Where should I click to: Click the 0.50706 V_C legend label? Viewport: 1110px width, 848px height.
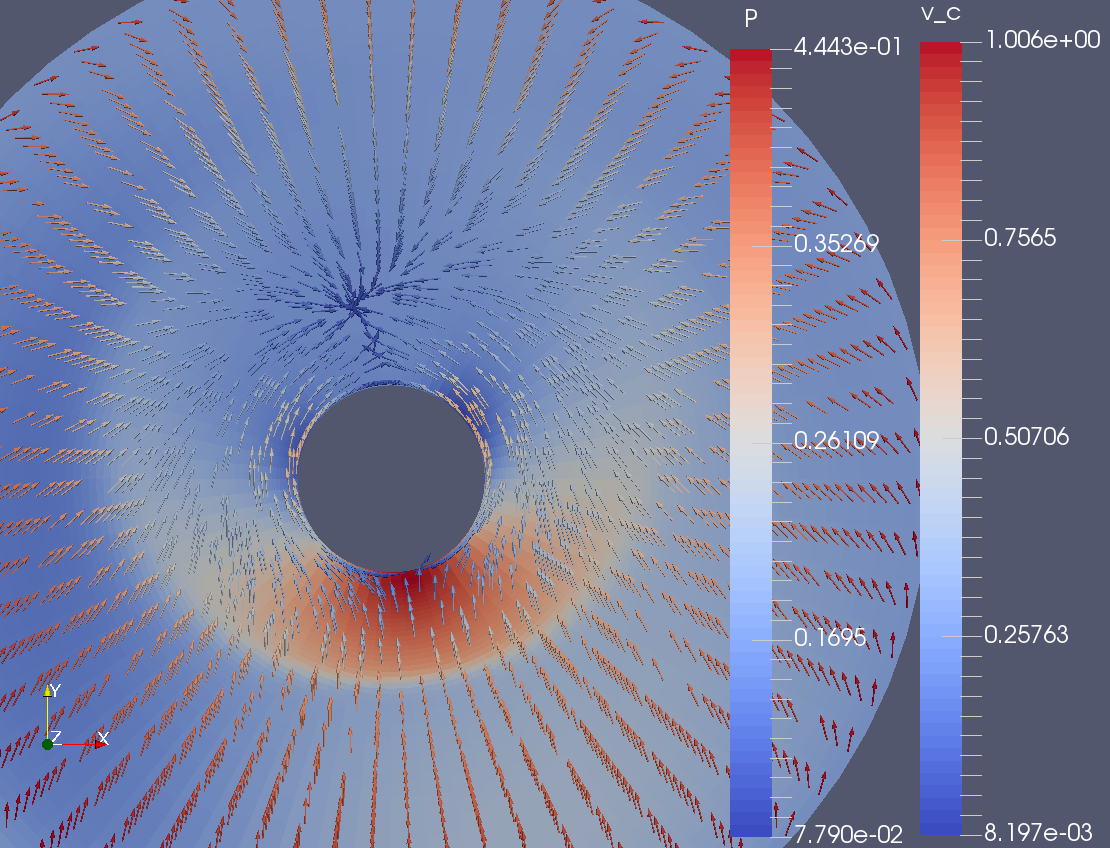coord(1026,437)
